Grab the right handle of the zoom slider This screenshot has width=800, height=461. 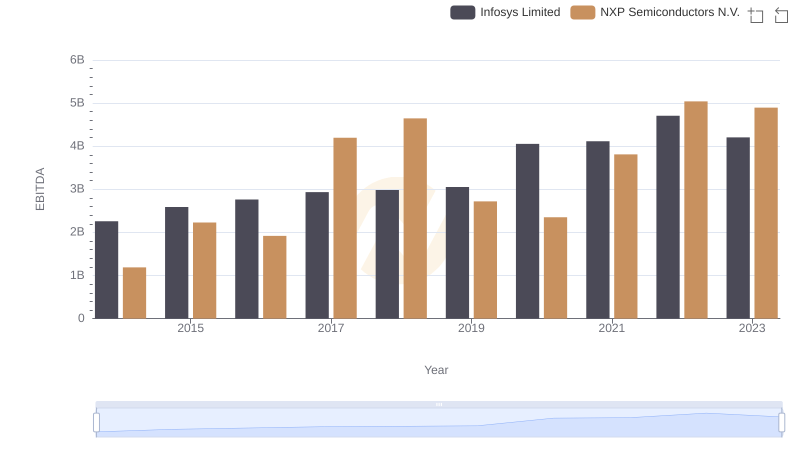click(x=781, y=422)
